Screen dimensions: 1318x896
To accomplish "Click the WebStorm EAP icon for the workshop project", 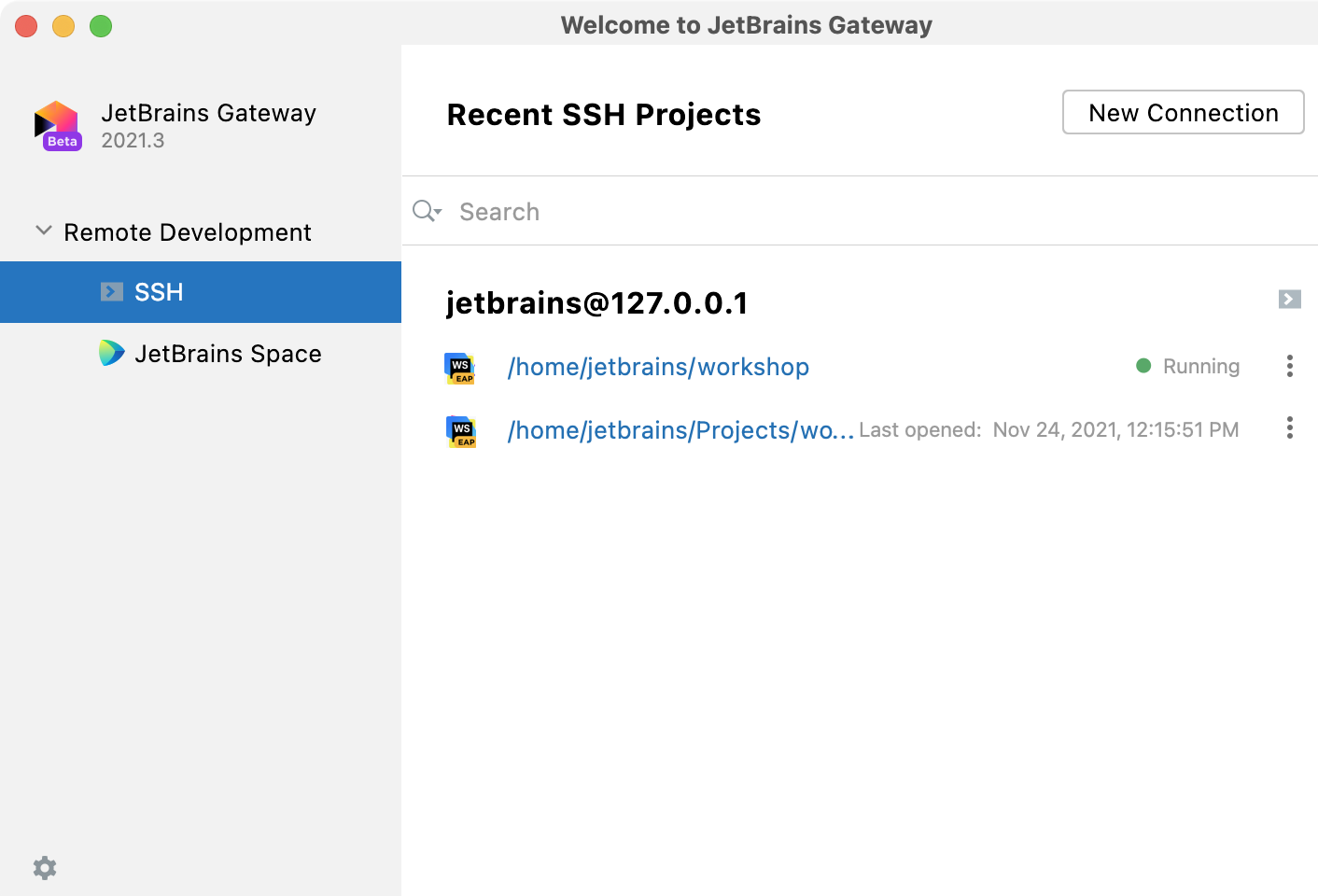I will [x=460, y=368].
